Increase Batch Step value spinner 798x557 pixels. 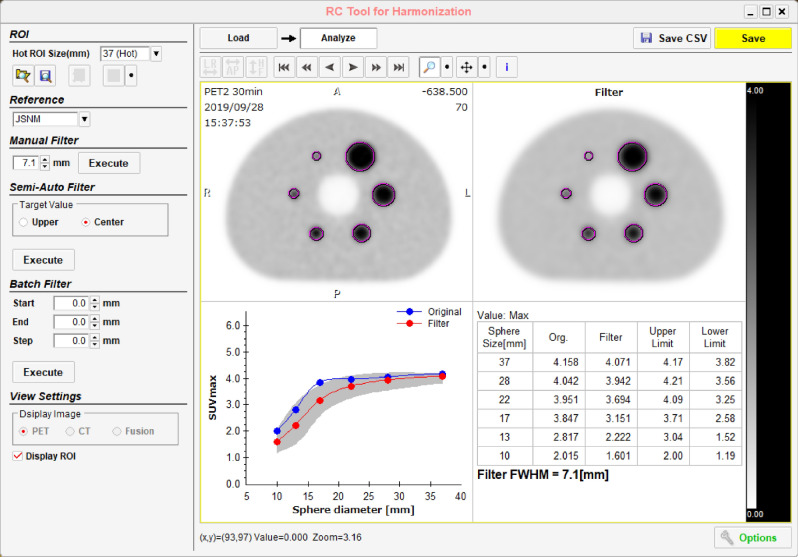click(95, 338)
